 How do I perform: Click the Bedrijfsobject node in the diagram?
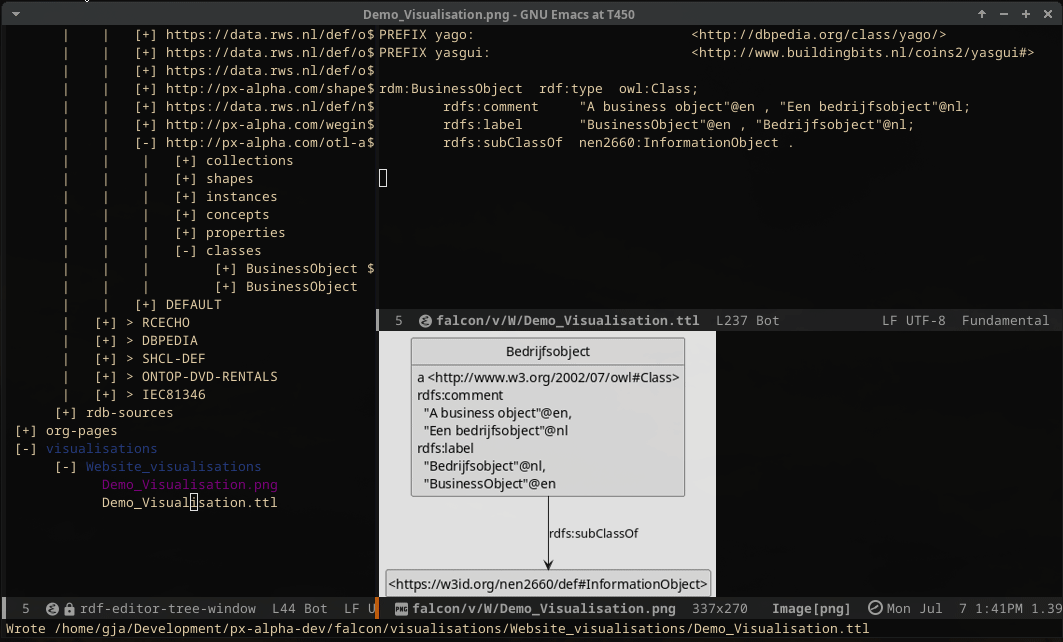547,351
